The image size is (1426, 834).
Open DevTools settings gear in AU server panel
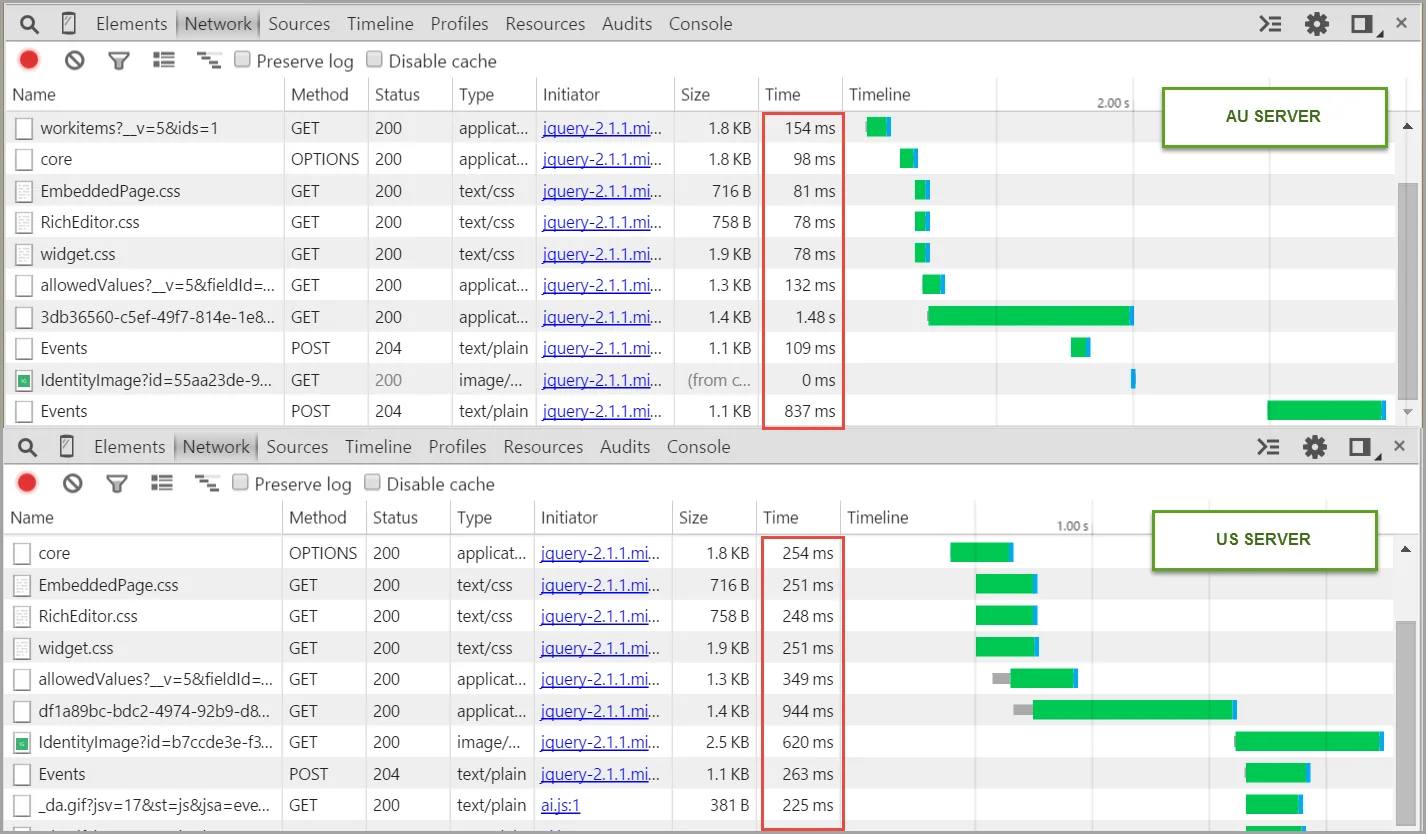pos(1317,24)
